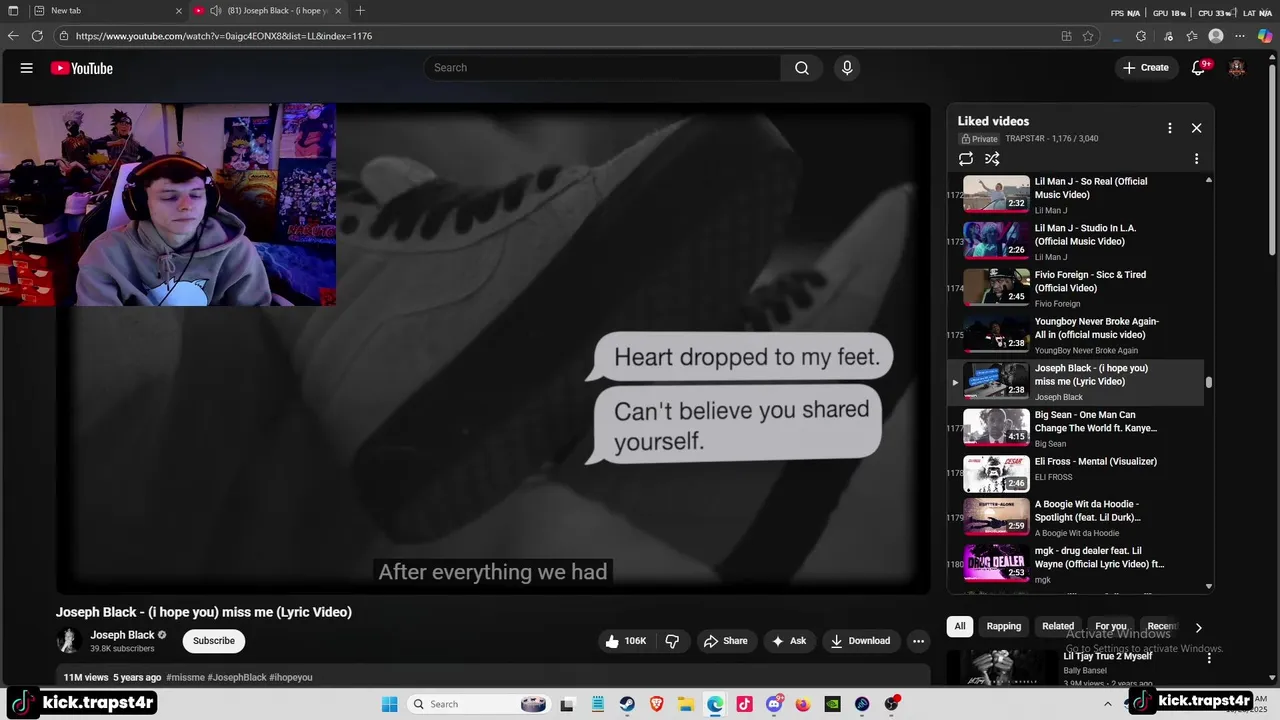The height and width of the screenshot is (720, 1280).
Task: Close the New tab browser tab
Action: [179, 11]
